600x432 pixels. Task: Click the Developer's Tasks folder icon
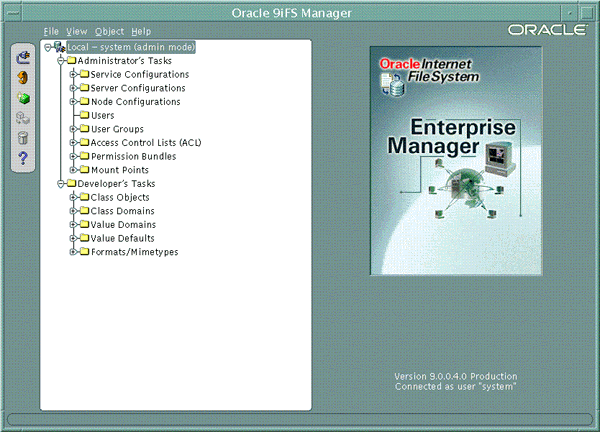[72, 183]
